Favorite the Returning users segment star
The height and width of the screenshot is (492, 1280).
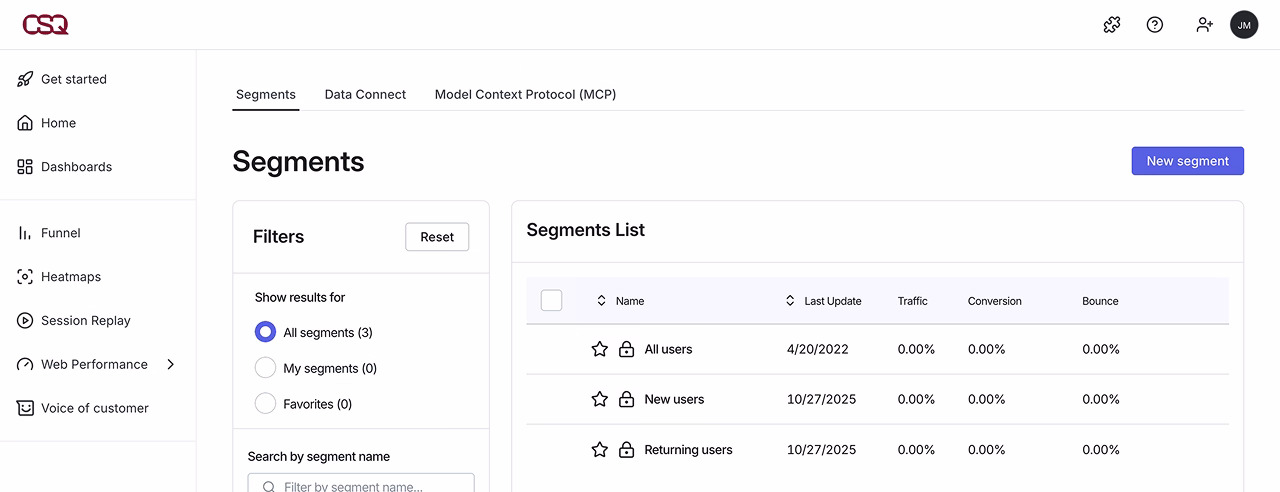pos(600,450)
